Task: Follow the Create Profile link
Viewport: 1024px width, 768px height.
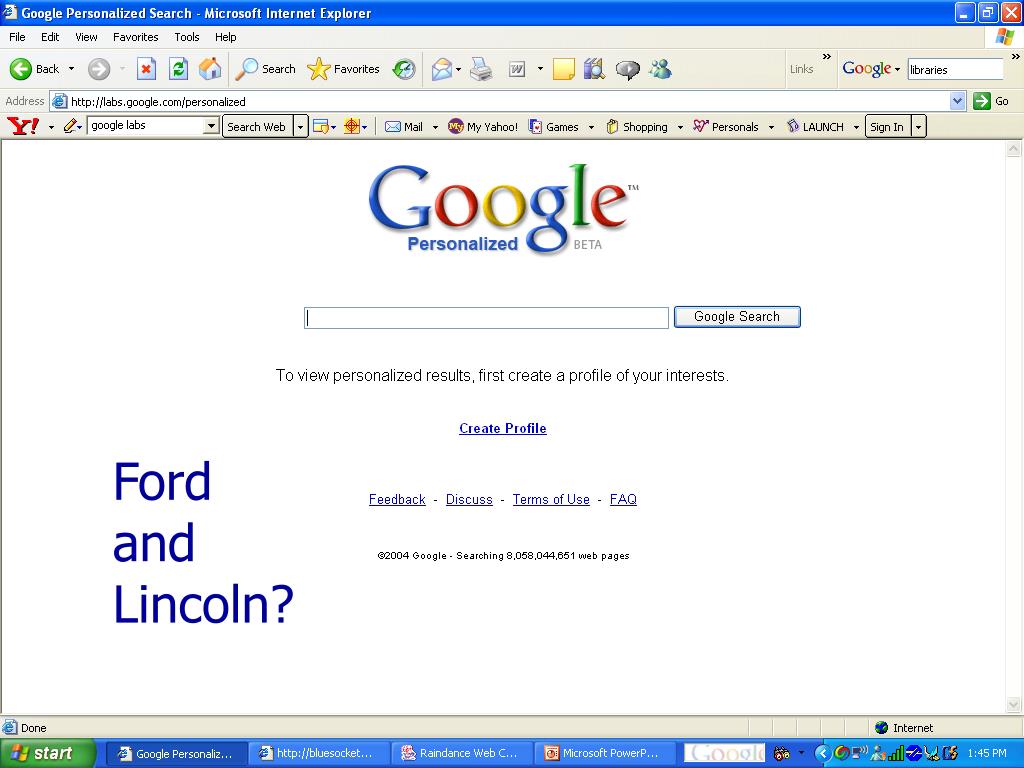Action: pyautogui.click(x=503, y=428)
